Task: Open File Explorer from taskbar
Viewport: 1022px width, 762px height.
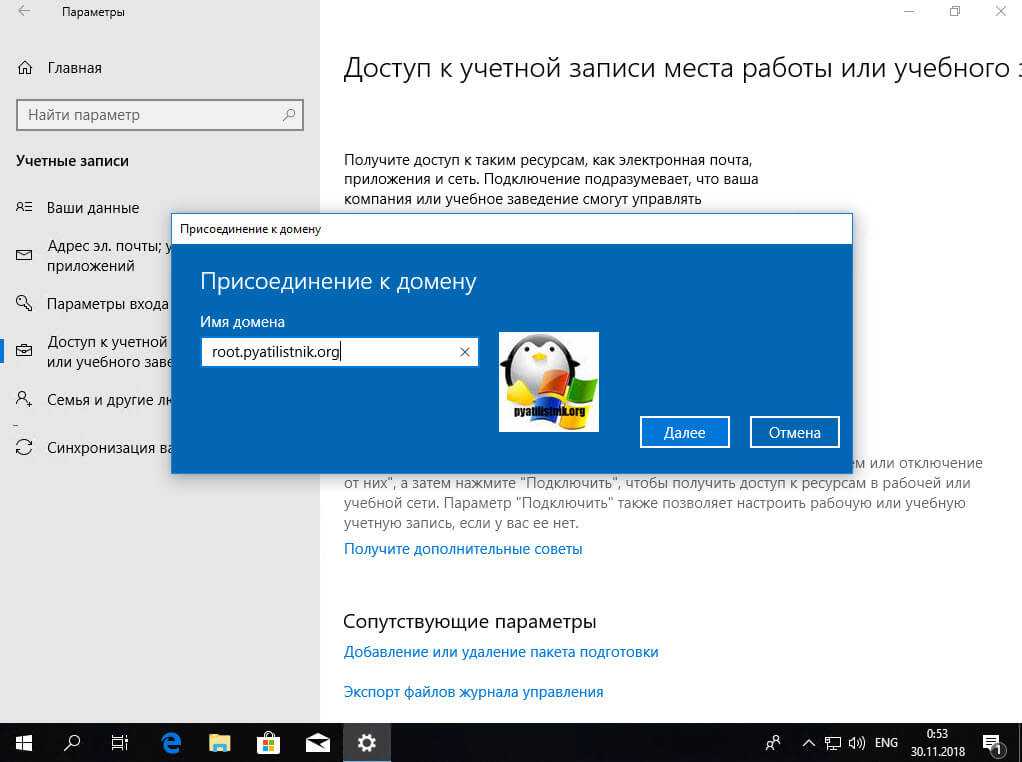Action: (x=220, y=742)
